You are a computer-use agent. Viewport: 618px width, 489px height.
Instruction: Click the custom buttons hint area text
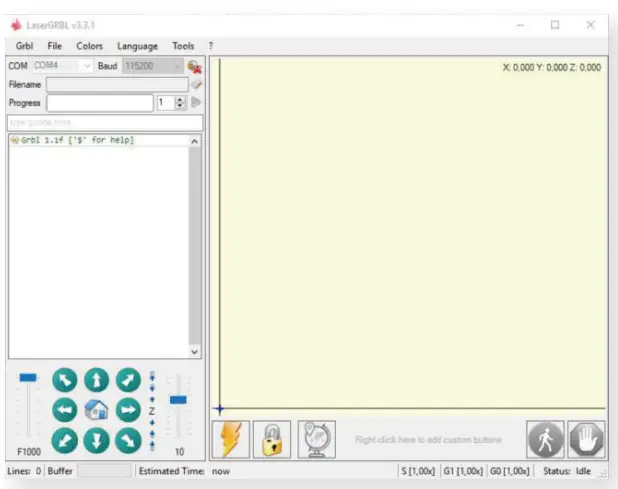(428, 440)
